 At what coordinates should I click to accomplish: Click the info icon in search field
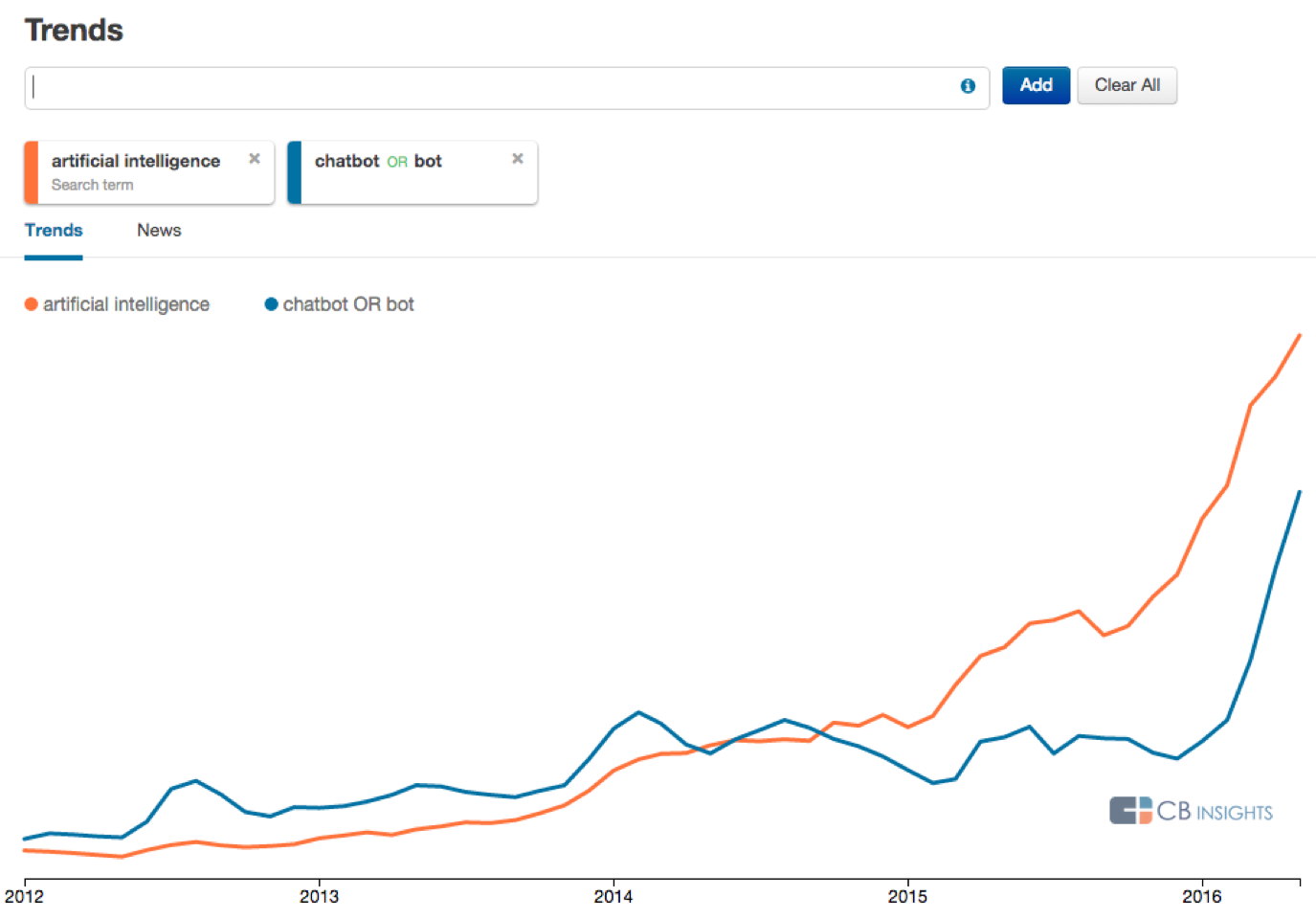(x=968, y=86)
